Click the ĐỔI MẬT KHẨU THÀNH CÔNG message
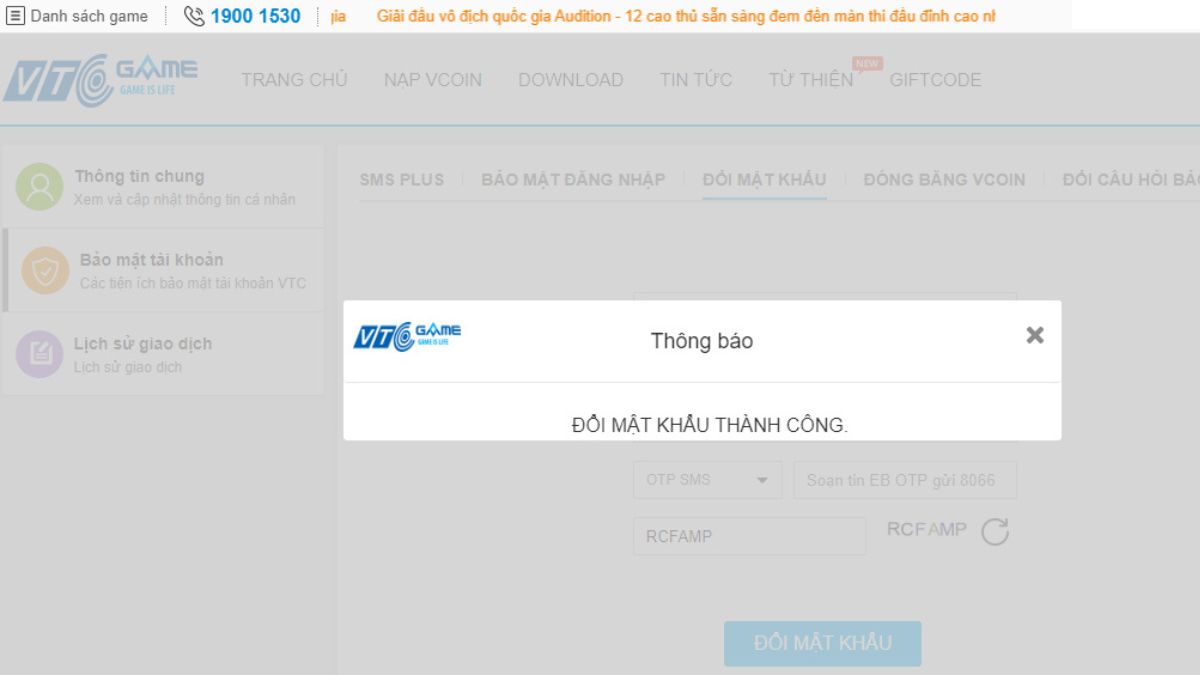 (x=710, y=425)
